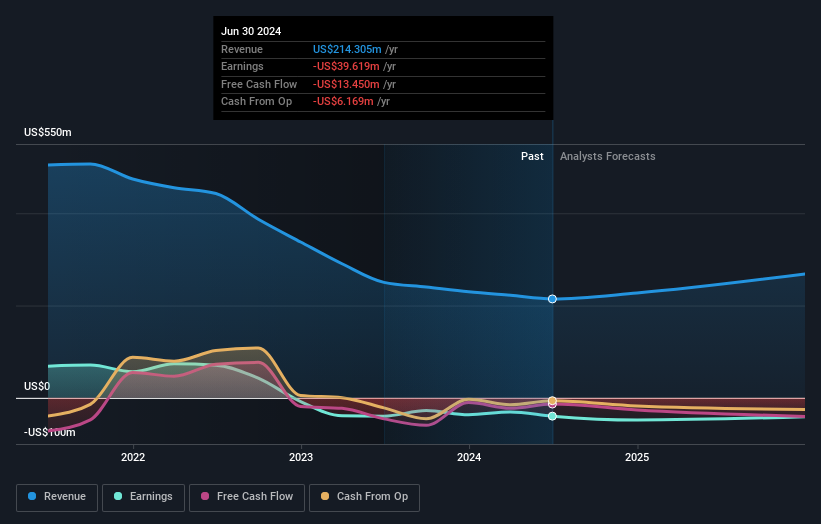The image size is (821, 524).
Task: Click the -US$13.450m free cash flow value
Action: click(346, 84)
